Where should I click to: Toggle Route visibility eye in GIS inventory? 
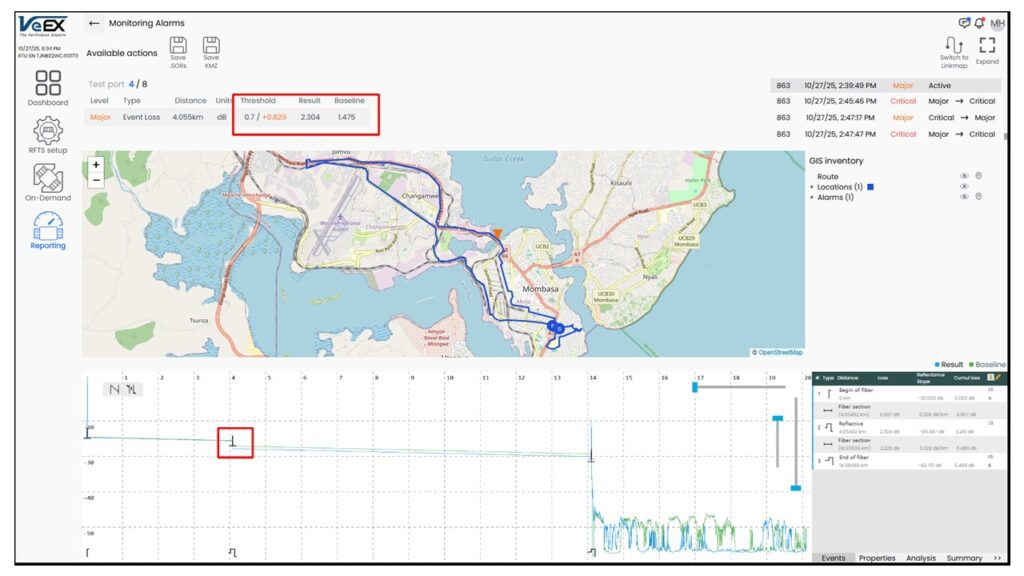click(x=964, y=176)
